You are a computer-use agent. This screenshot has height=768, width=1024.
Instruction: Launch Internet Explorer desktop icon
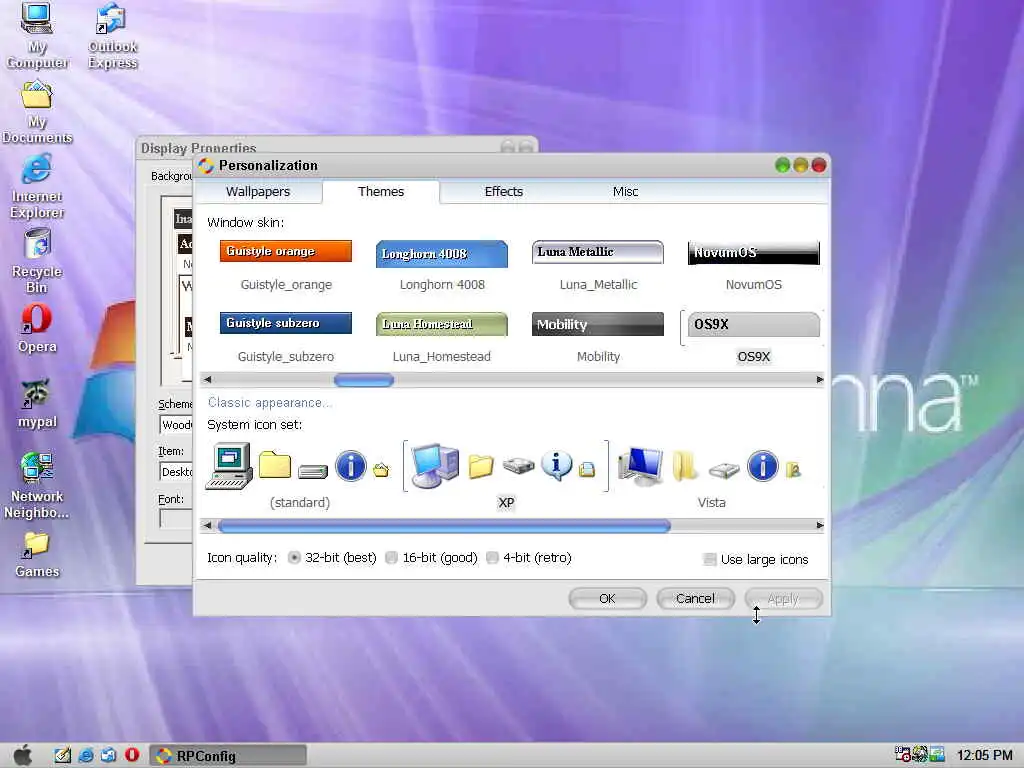(x=37, y=186)
